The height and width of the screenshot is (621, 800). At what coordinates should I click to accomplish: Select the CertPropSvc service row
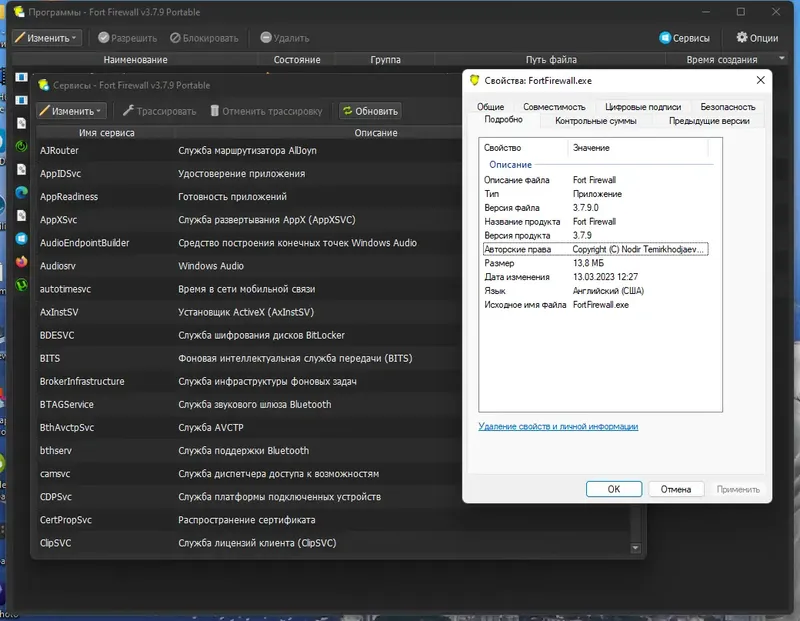(334, 520)
